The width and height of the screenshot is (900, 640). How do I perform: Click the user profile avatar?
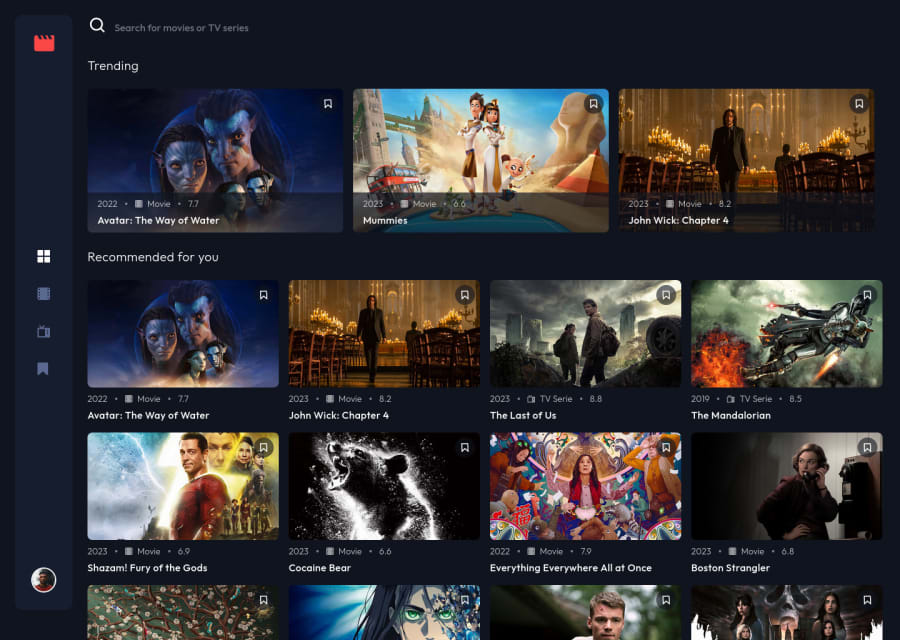[43, 579]
